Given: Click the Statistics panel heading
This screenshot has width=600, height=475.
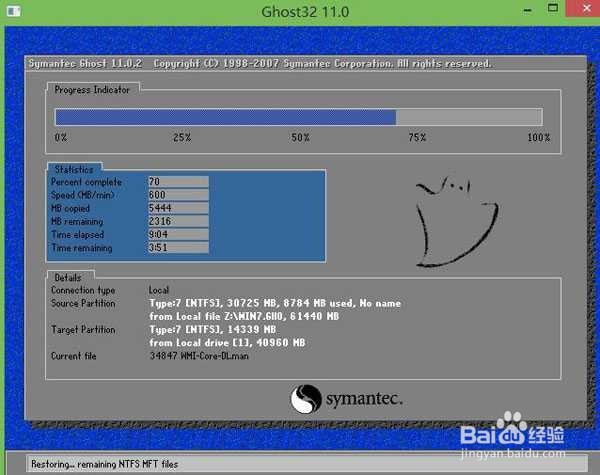Looking at the screenshot, I should (74, 169).
